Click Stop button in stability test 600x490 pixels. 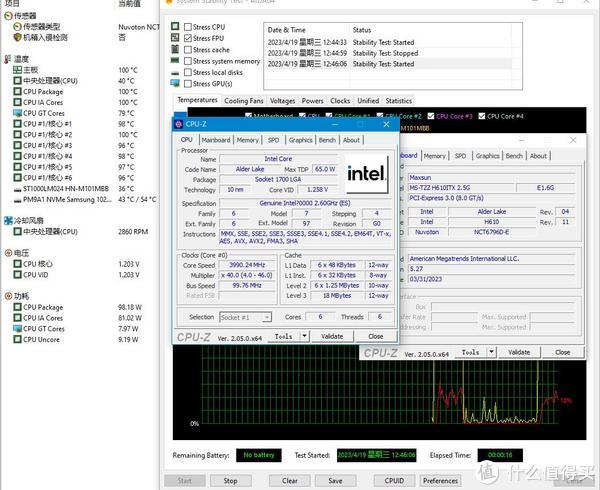pos(230,481)
